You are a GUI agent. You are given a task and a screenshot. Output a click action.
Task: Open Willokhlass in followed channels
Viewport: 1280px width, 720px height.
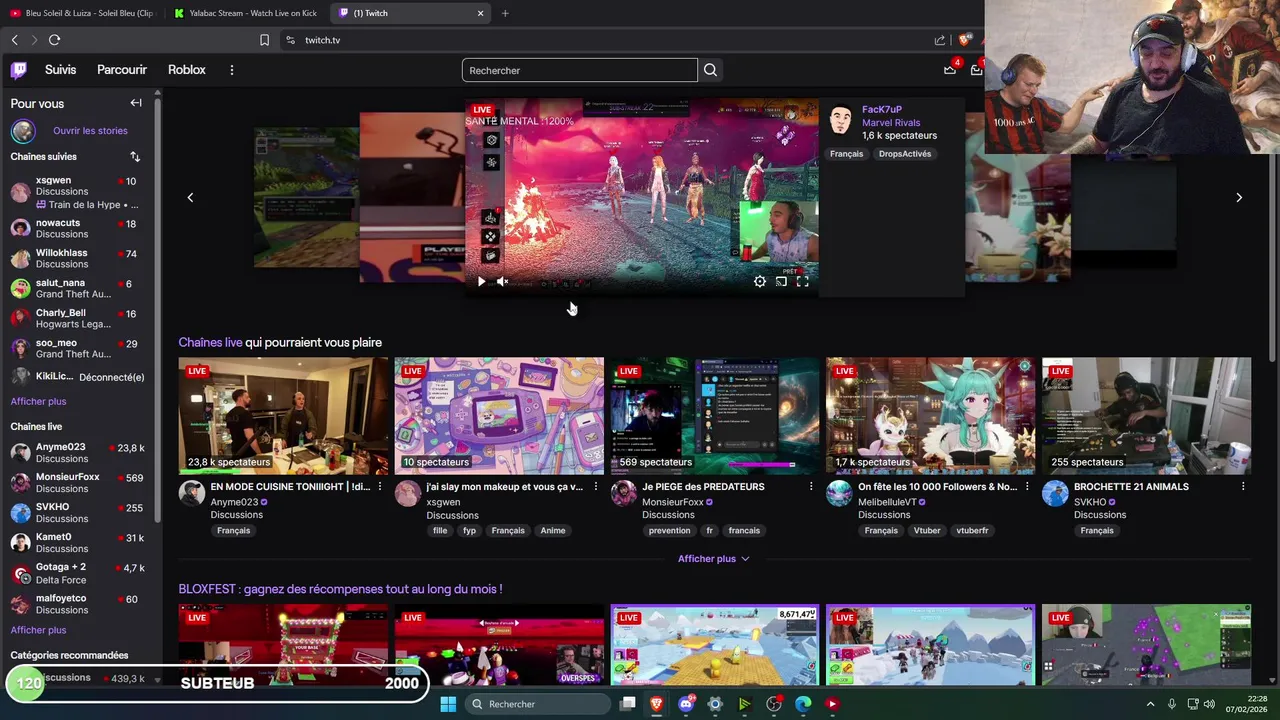tap(78, 258)
